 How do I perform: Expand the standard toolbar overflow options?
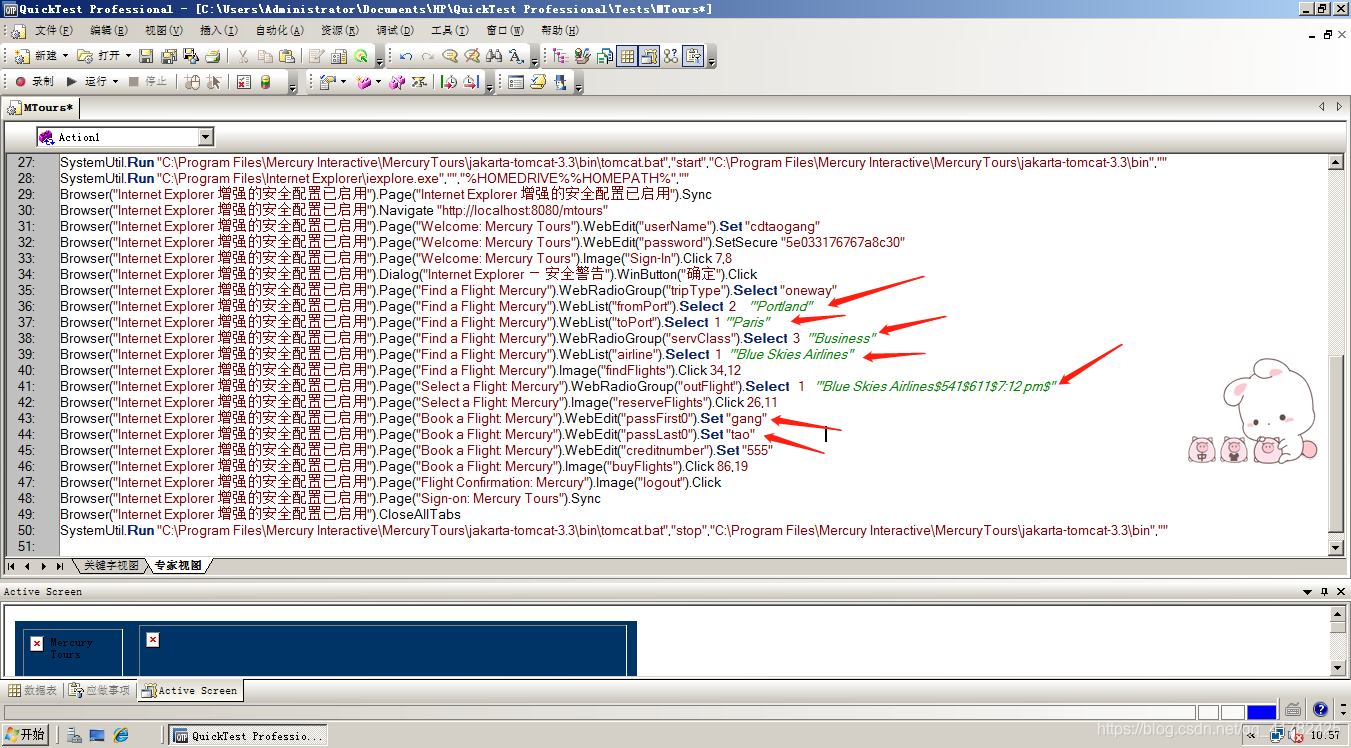coord(379,62)
